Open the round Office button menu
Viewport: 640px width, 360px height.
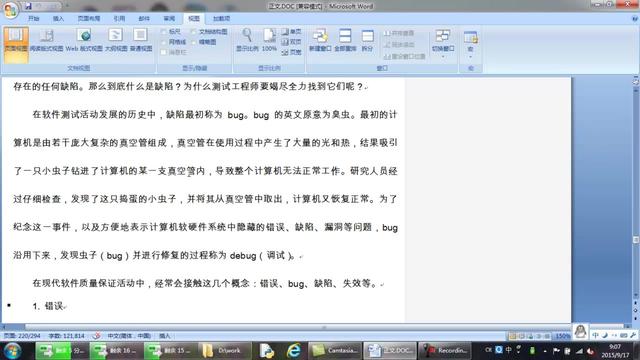[x=11, y=10]
